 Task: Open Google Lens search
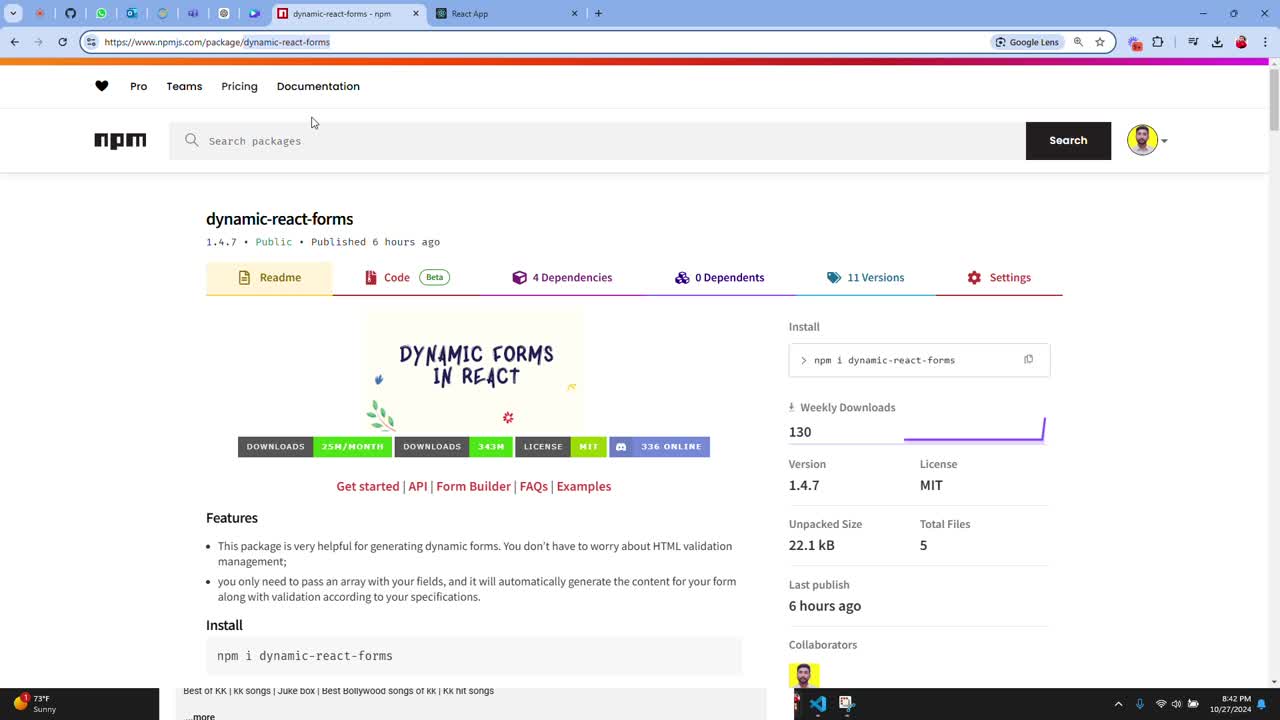1027,42
